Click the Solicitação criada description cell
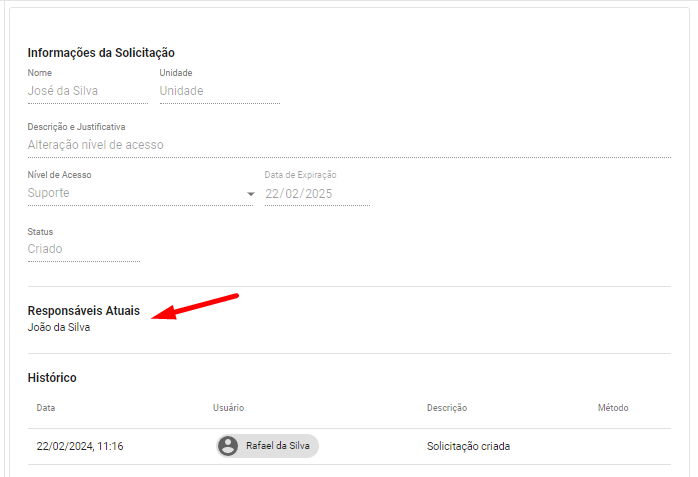 point(468,446)
